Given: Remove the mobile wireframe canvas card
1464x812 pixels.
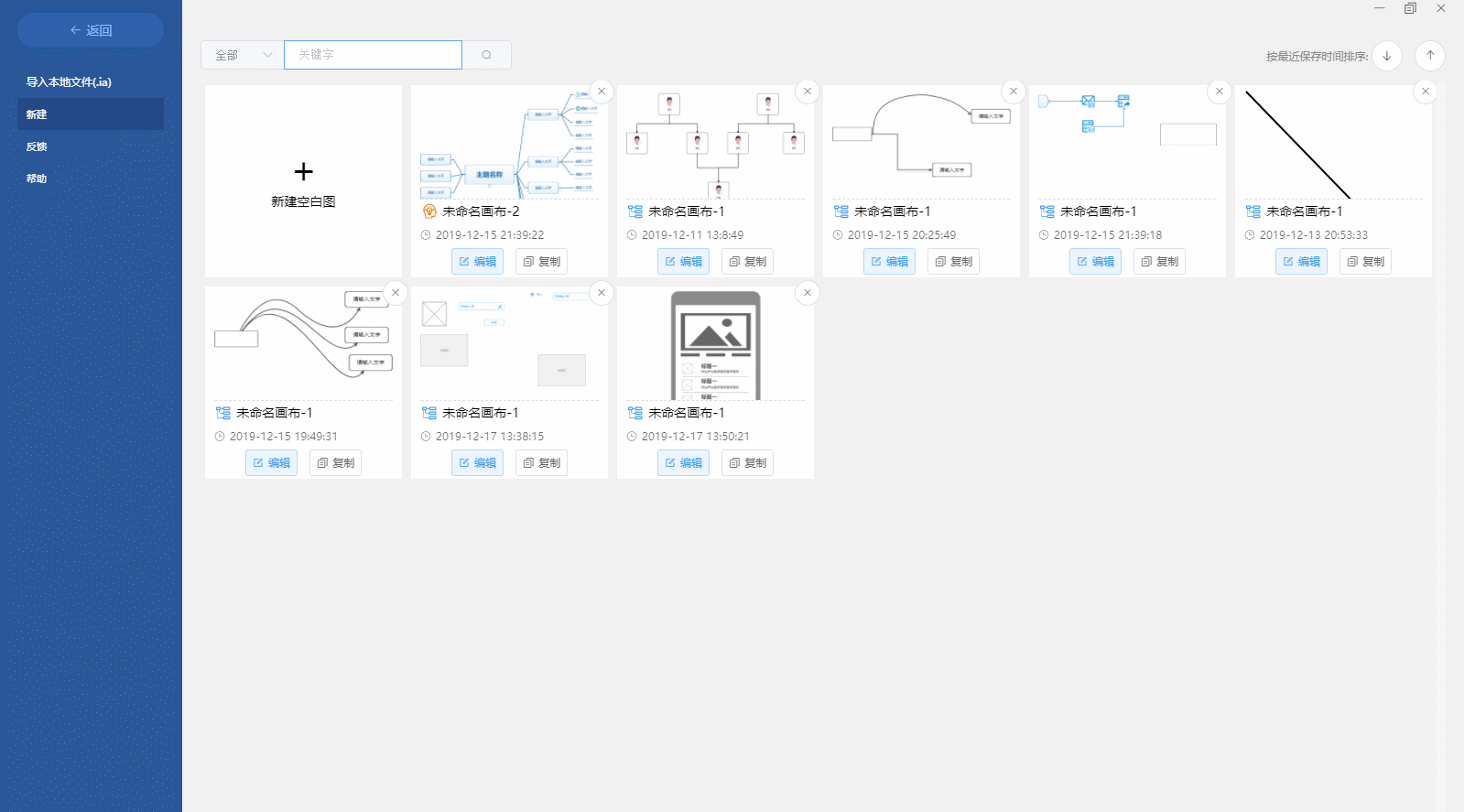Looking at the screenshot, I should point(808,293).
